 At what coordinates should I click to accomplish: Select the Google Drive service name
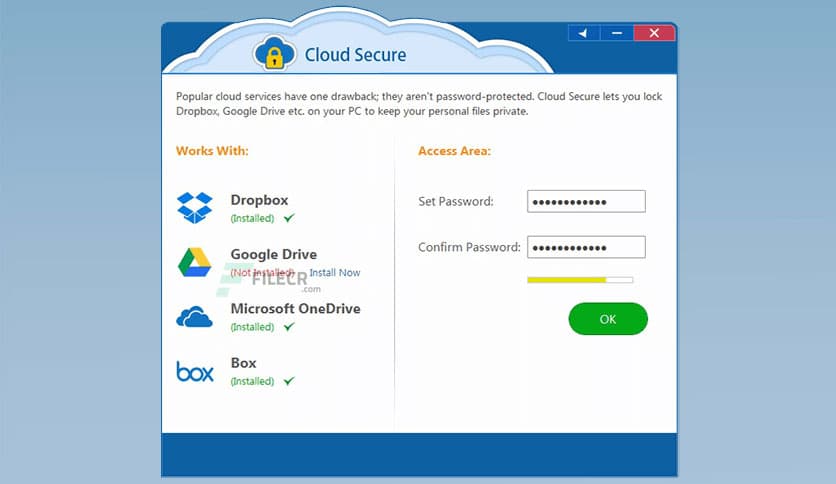click(273, 254)
